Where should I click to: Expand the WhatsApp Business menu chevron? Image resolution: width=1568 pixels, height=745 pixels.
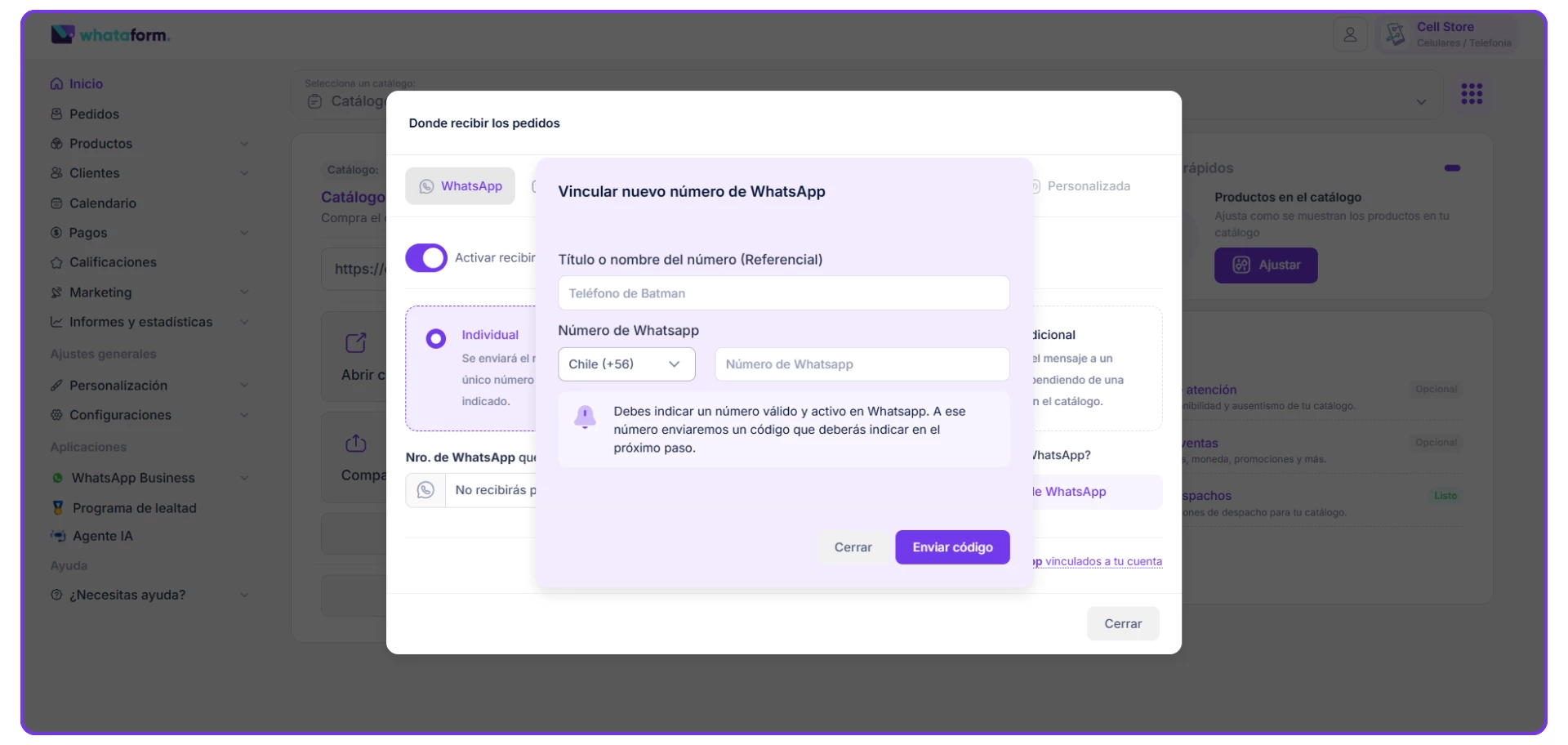244,478
